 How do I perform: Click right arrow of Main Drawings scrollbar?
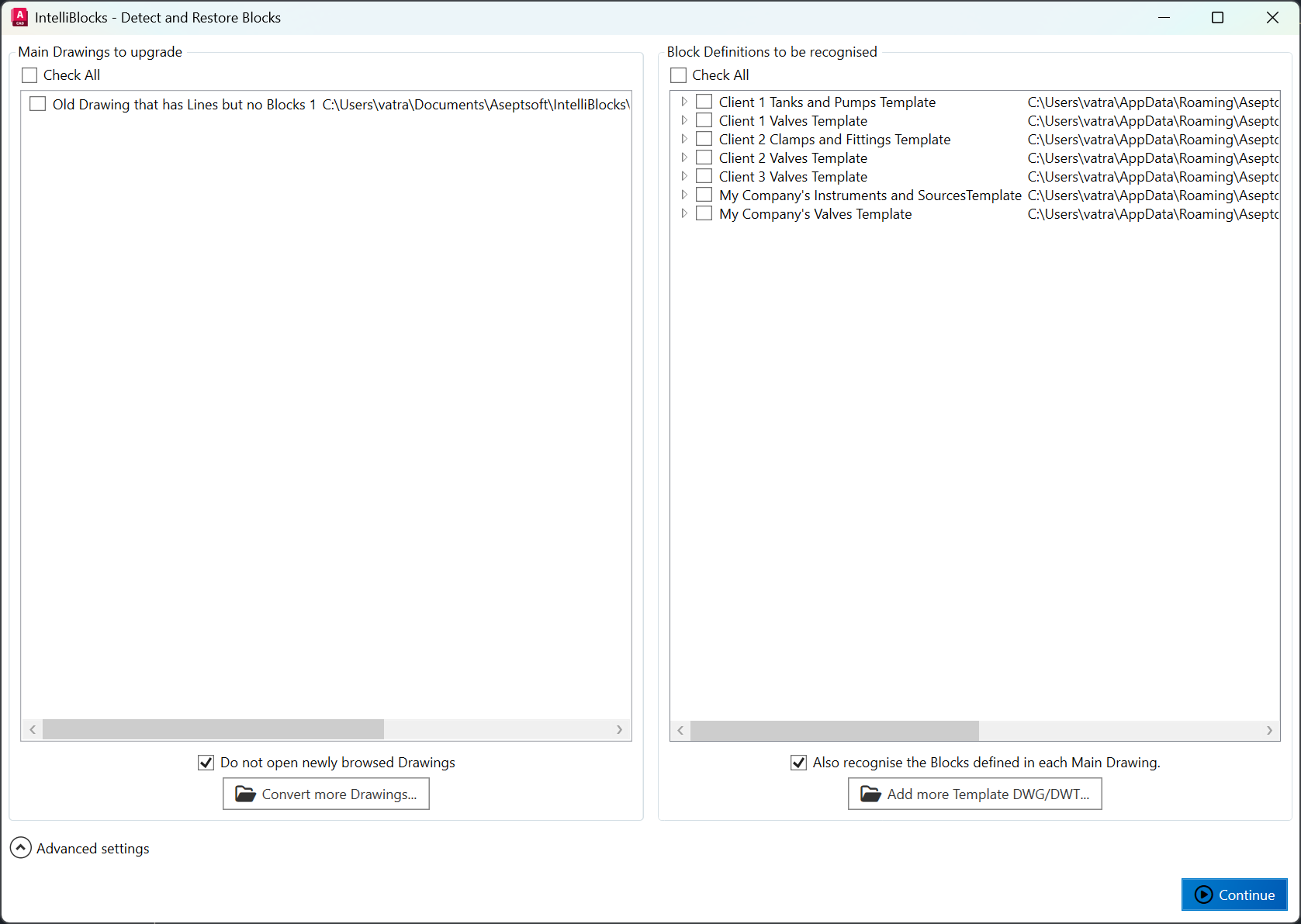(619, 729)
